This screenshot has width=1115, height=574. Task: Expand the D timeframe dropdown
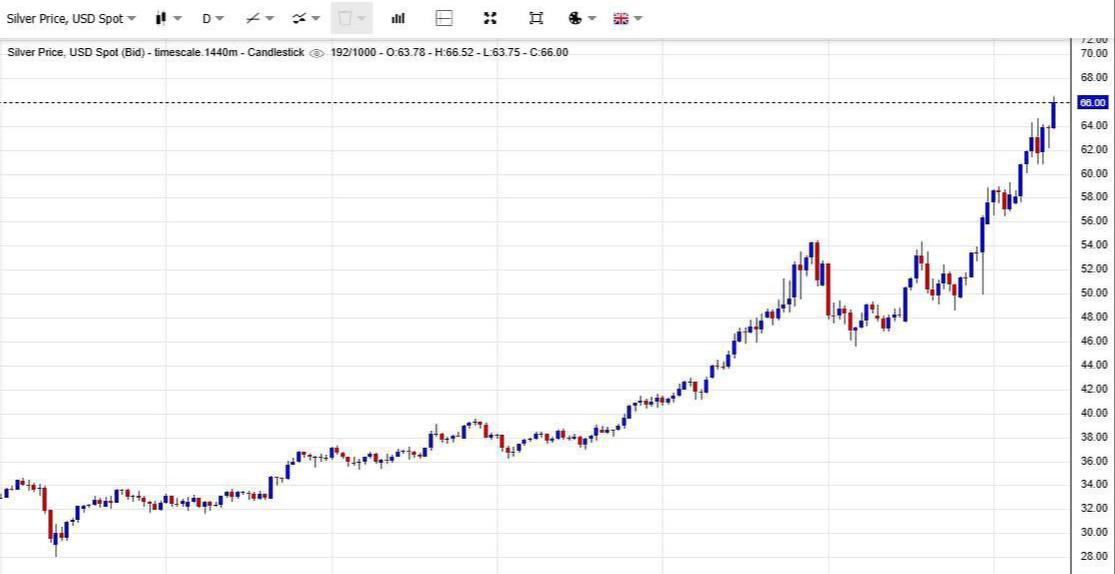(x=212, y=18)
